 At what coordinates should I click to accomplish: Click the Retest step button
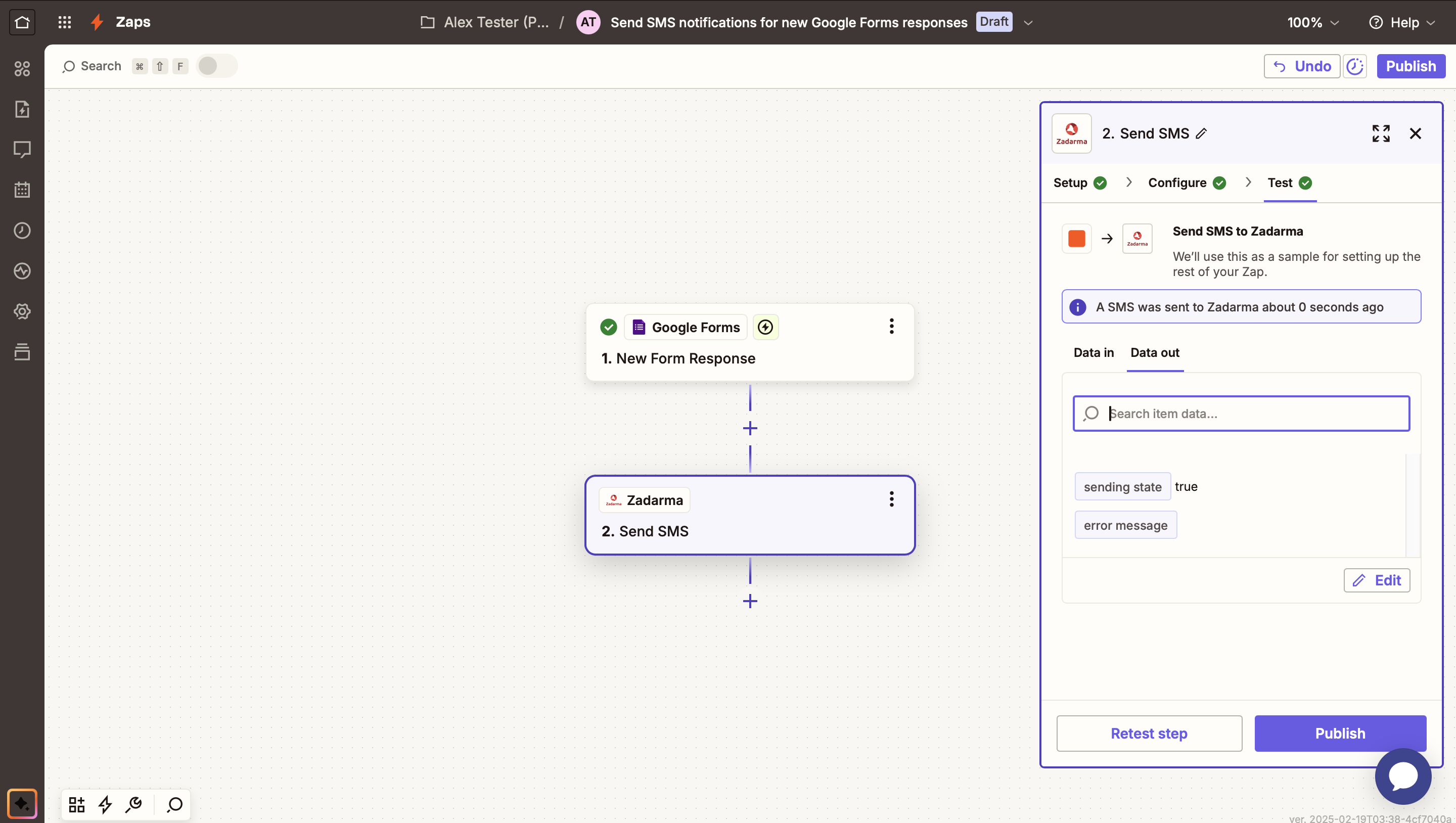tap(1149, 733)
